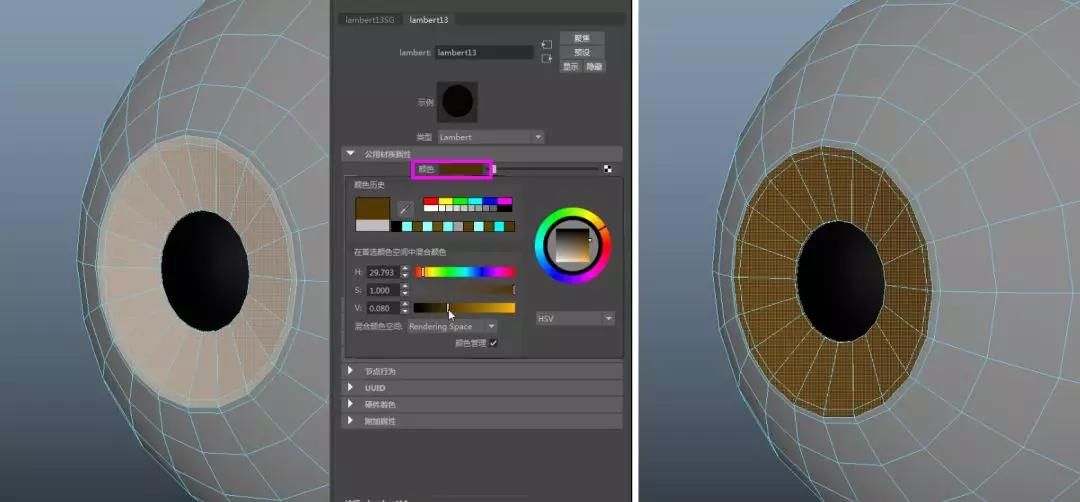Click the 显示 show button
1080x502 pixels.
[570, 66]
